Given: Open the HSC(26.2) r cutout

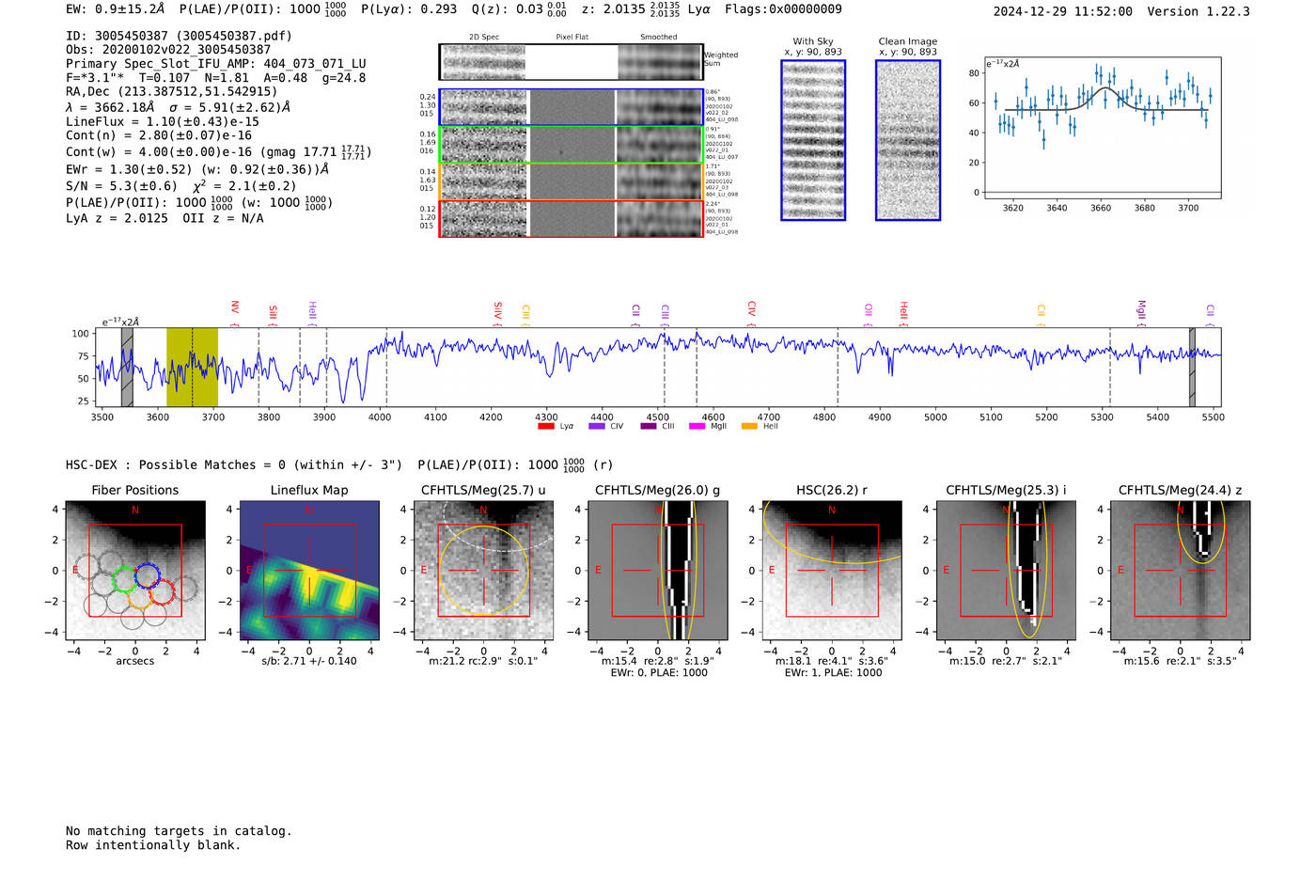Looking at the screenshot, I should (x=831, y=571).
